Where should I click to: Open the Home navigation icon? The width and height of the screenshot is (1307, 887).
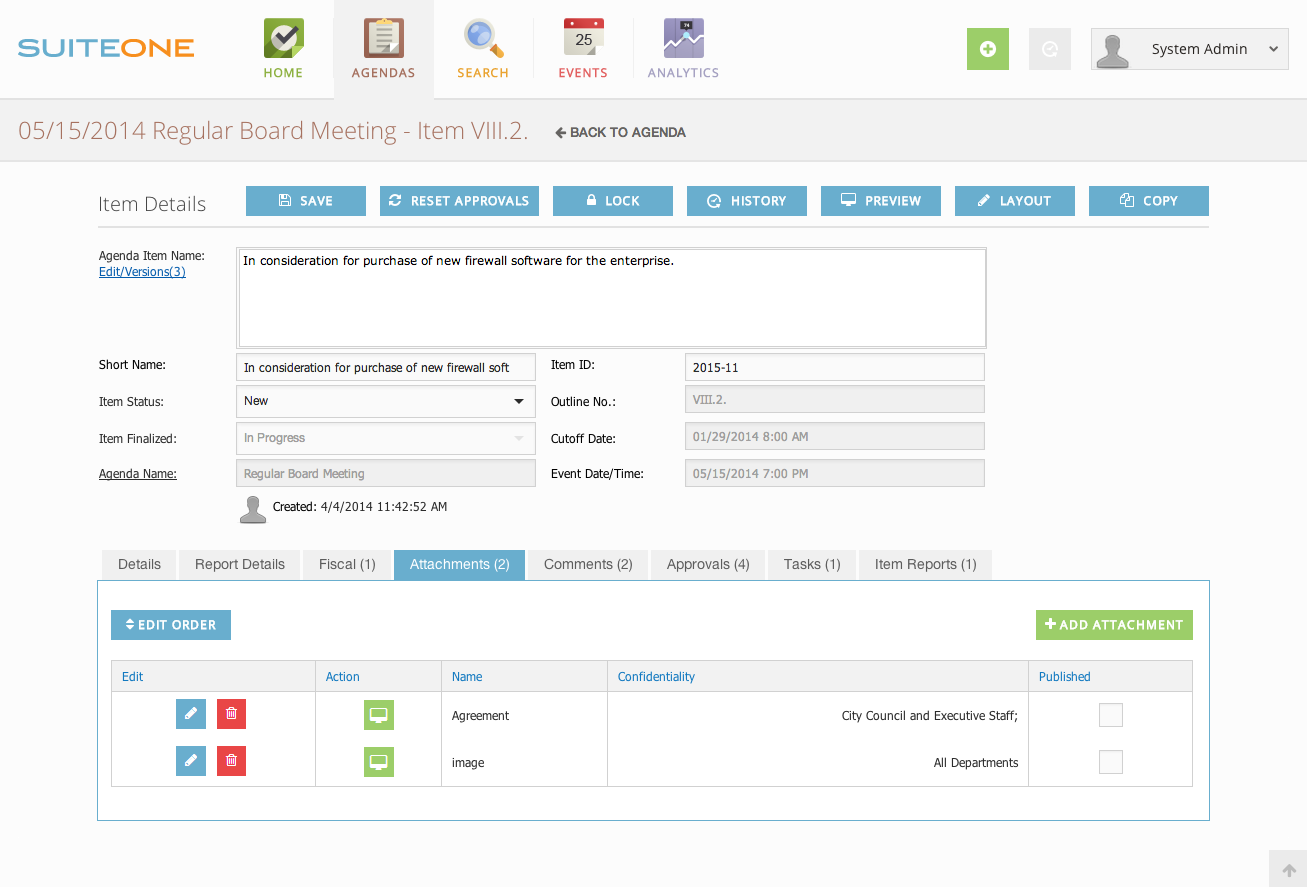pos(283,40)
